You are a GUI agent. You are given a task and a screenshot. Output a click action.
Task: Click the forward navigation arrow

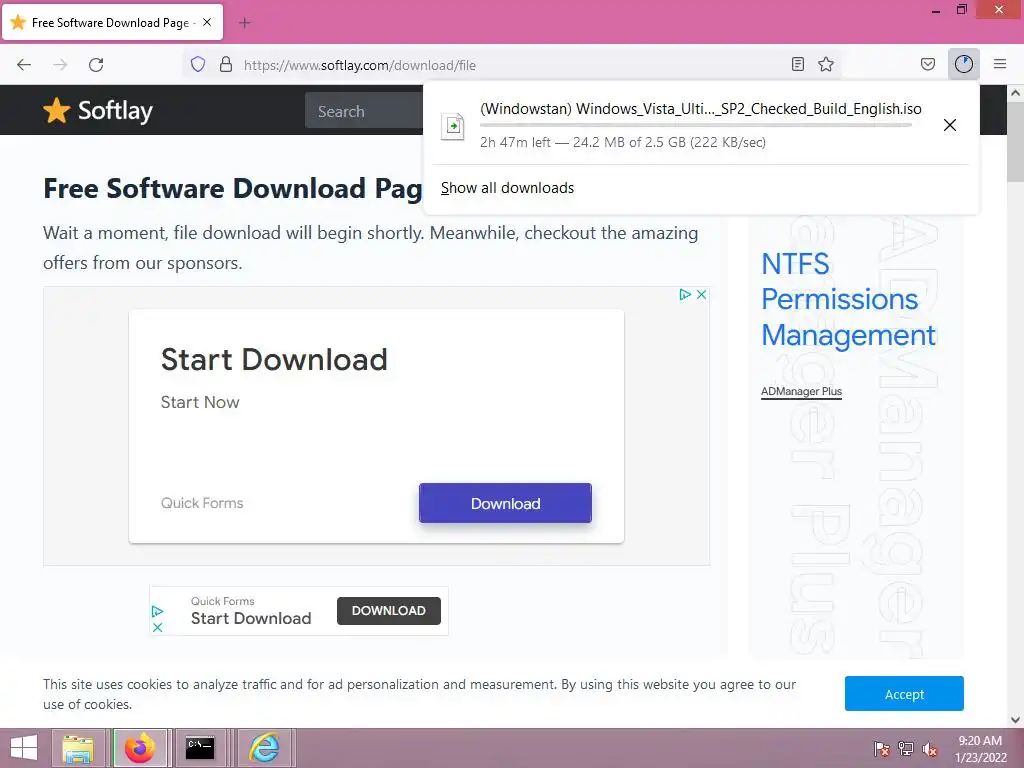(x=60, y=65)
